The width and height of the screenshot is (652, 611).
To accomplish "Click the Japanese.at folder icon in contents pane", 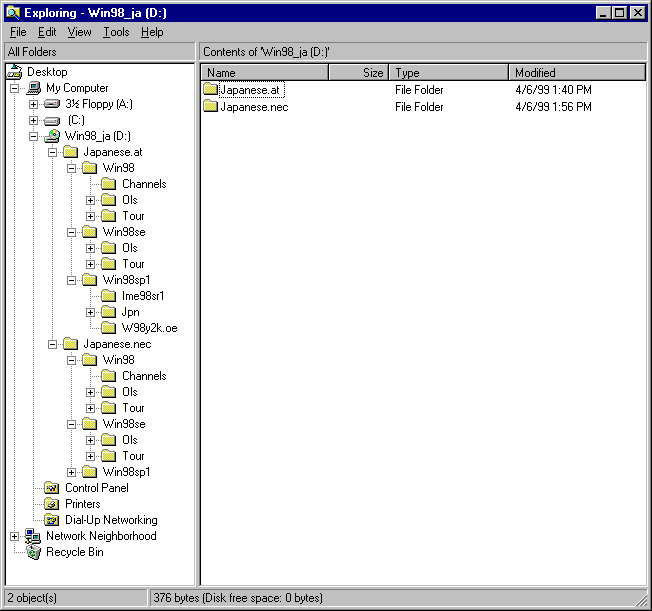I will click(210, 89).
